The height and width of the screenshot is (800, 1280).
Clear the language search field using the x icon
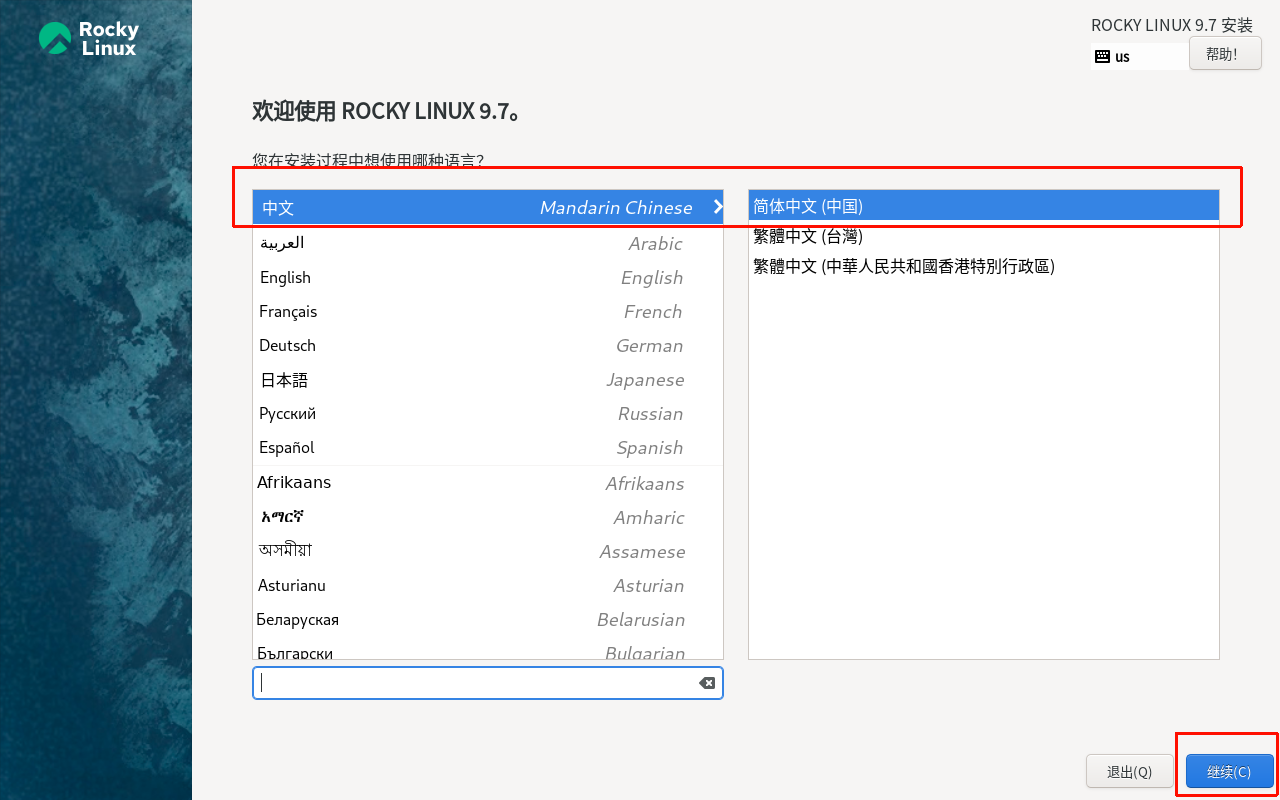(707, 683)
